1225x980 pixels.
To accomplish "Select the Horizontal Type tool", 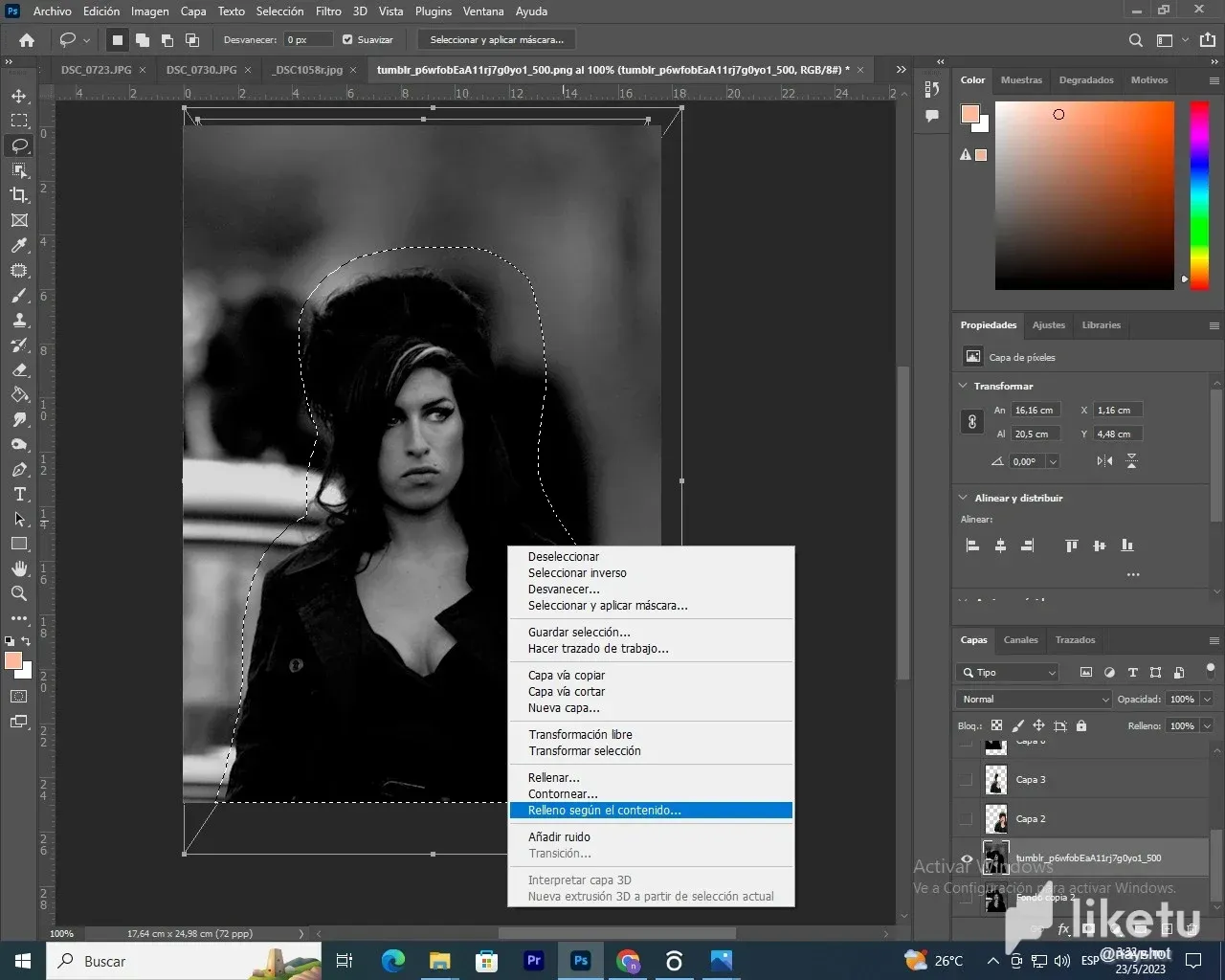I will [19, 495].
